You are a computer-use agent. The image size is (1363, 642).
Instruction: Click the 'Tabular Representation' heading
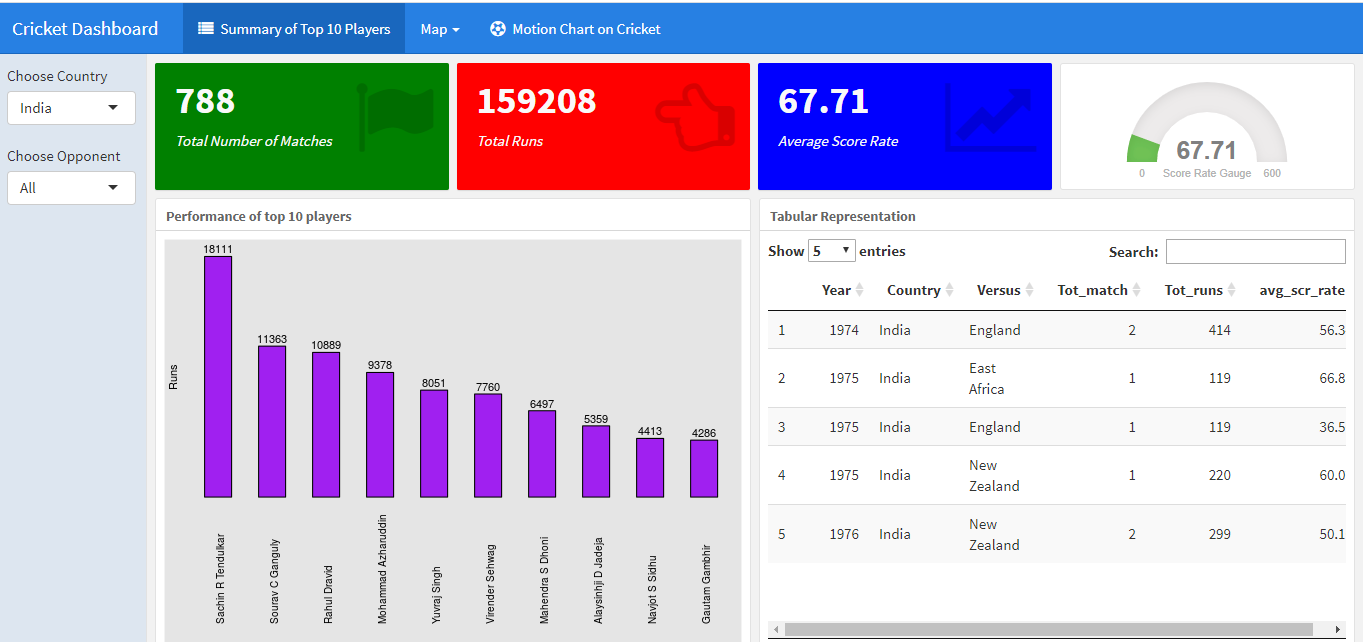click(843, 216)
